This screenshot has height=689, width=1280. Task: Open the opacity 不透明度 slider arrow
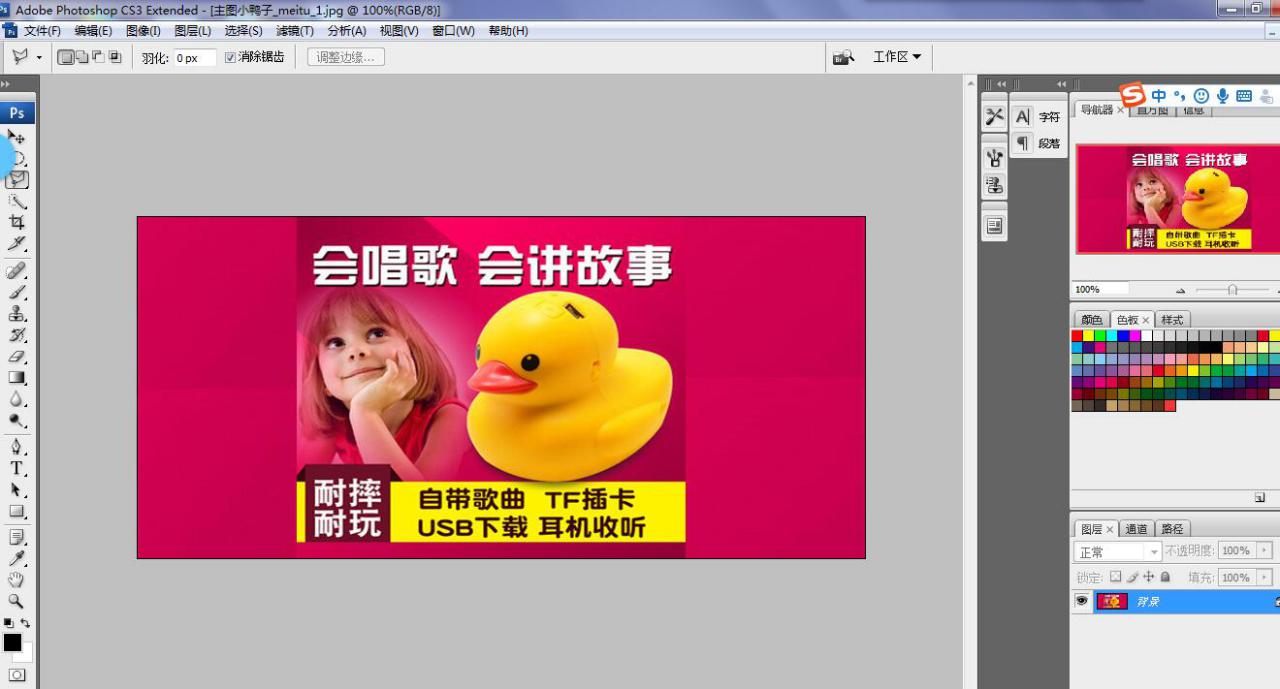1265,551
